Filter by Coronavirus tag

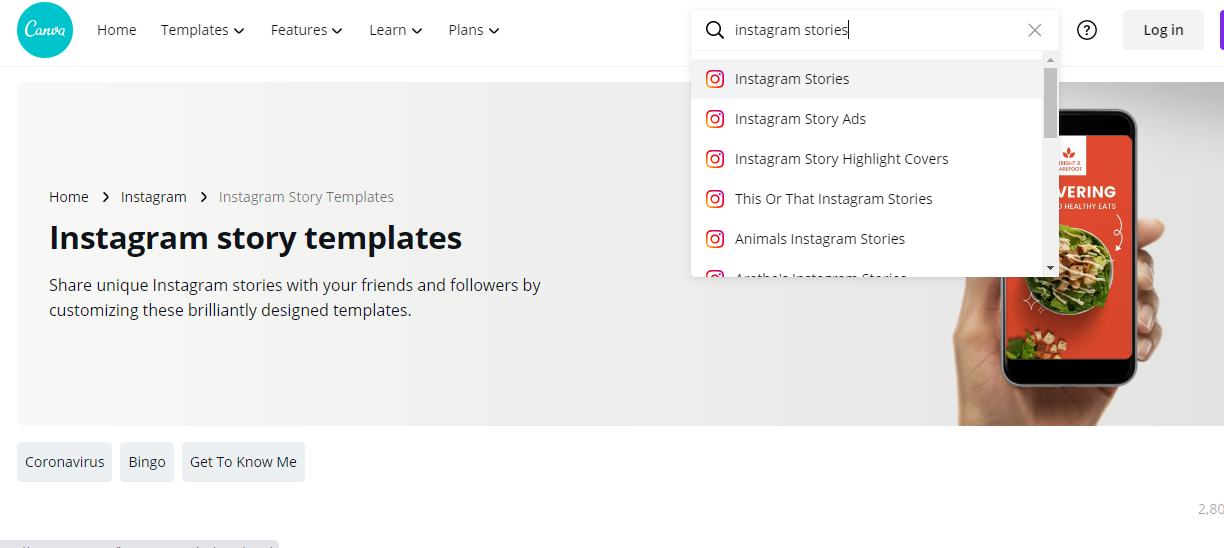pos(65,462)
